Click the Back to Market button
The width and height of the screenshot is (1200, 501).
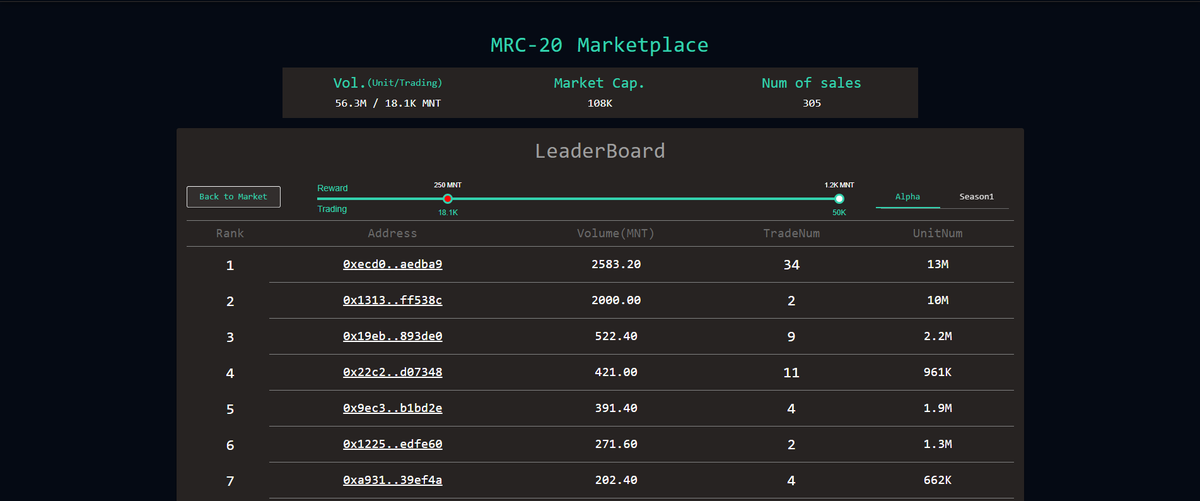(x=233, y=197)
